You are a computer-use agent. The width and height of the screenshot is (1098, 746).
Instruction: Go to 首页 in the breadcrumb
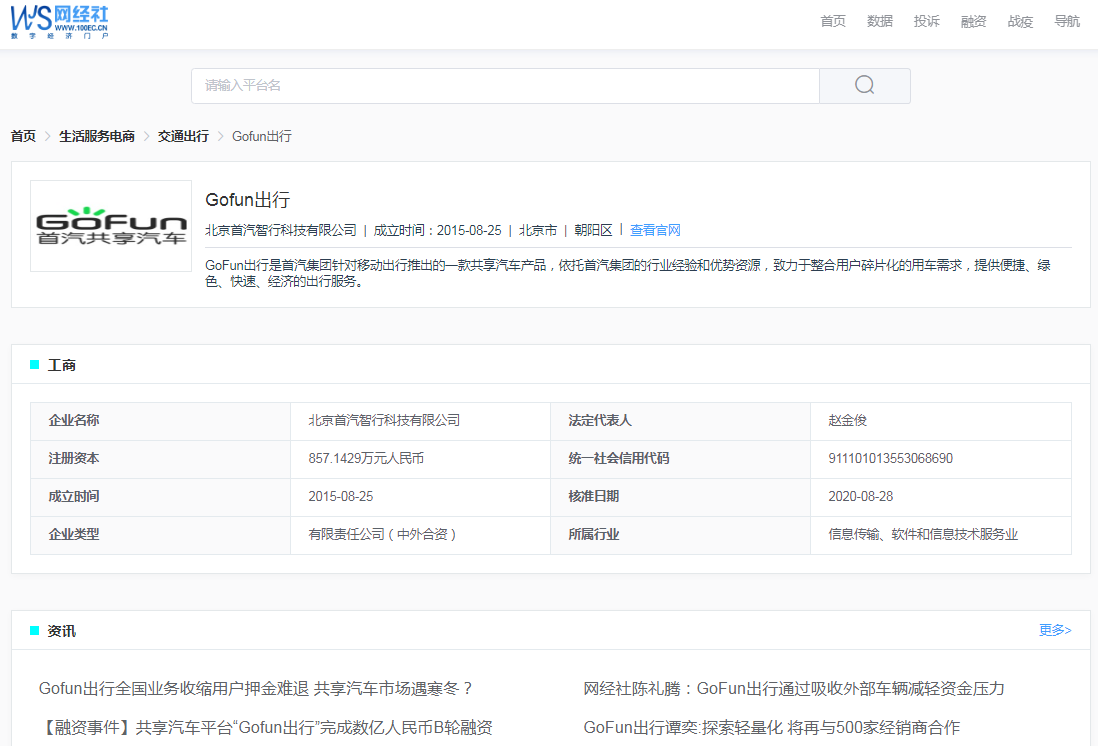tap(23, 136)
